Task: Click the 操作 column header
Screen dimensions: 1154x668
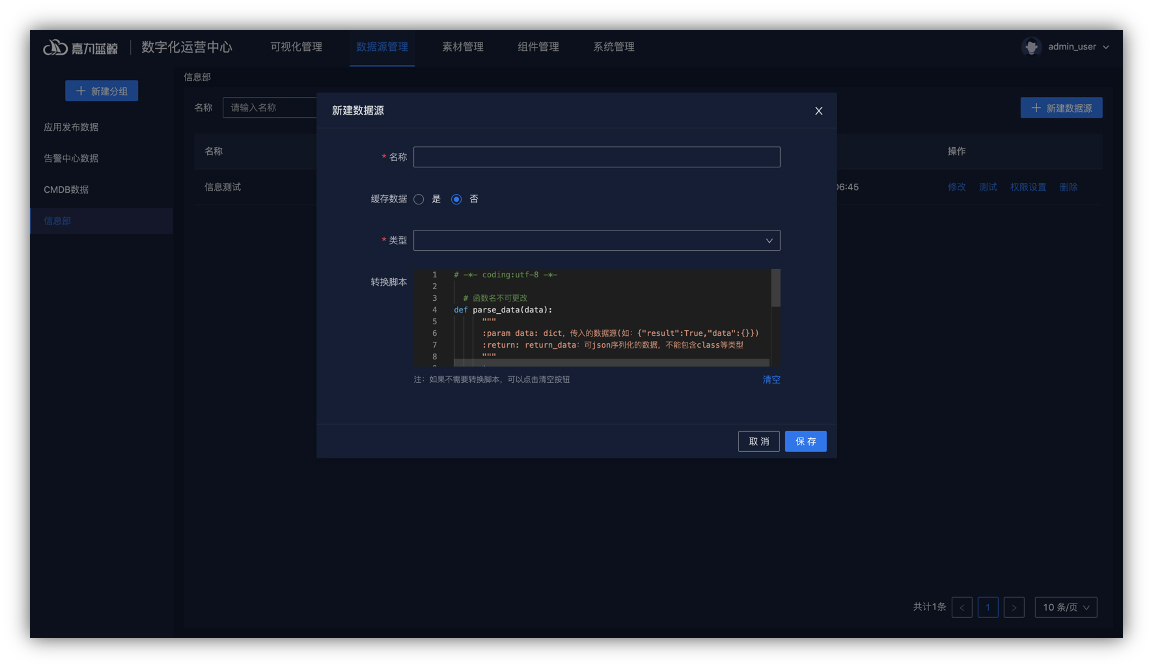Action: click(957, 151)
